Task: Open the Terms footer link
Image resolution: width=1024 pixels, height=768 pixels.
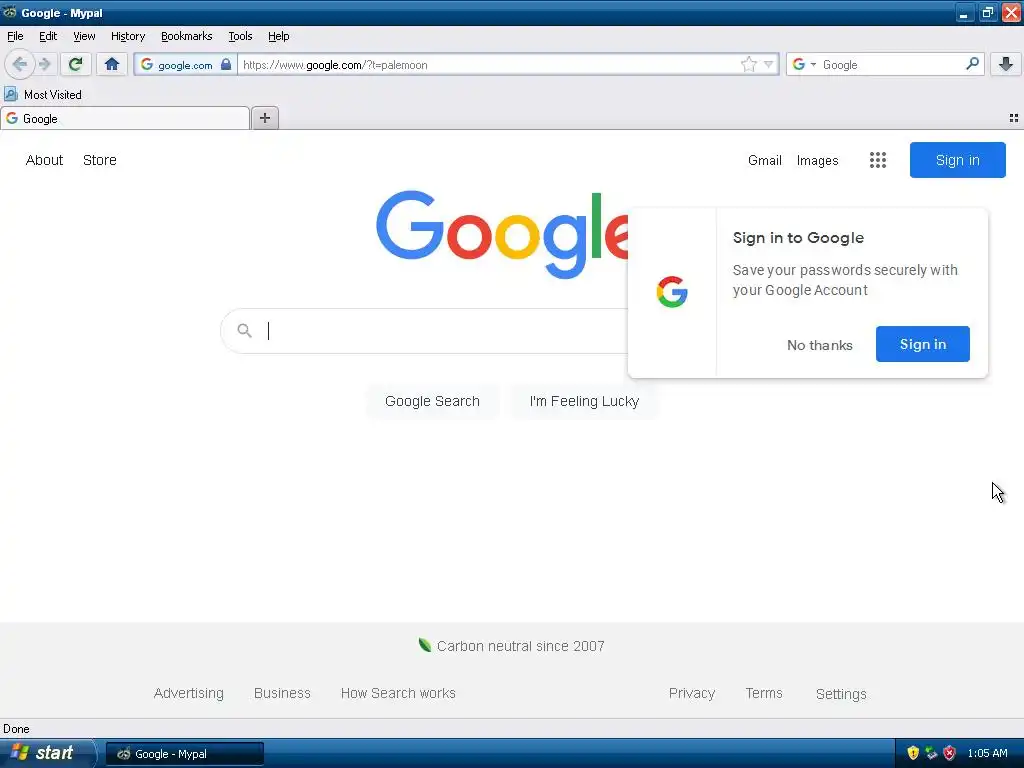Action: pos(764,693)
